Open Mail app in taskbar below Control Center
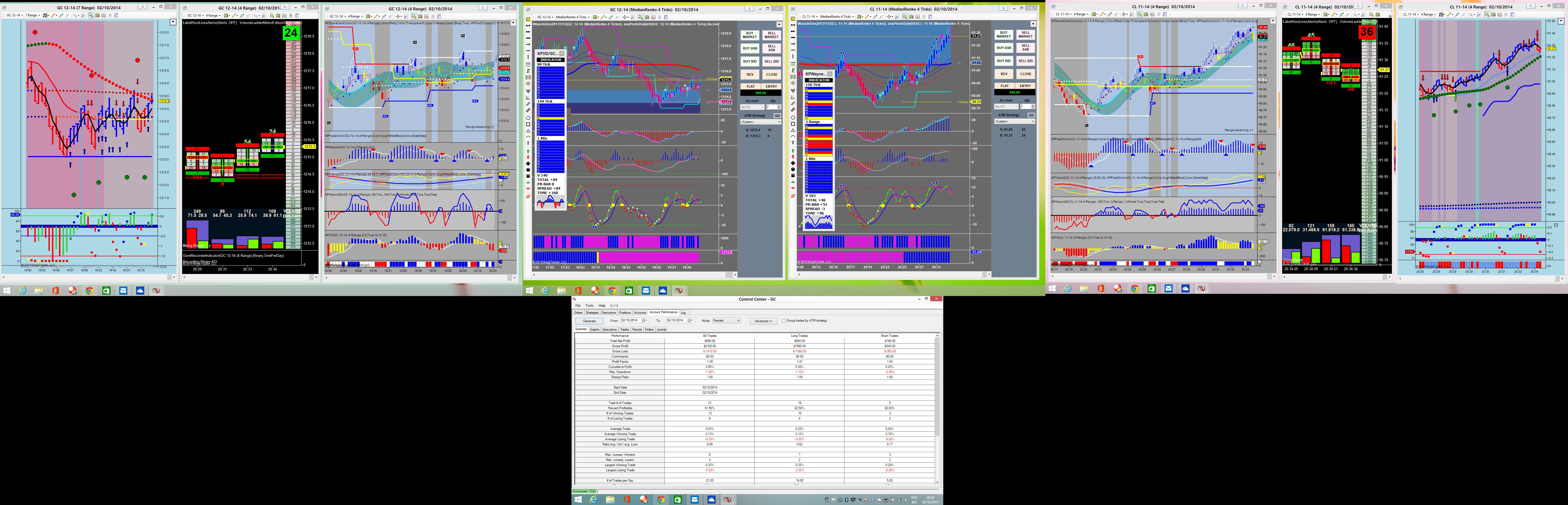1568x505 pixels. point(694,500)
